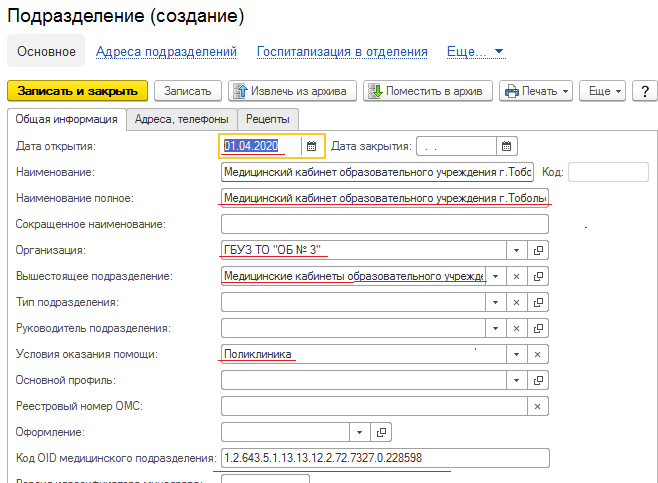Open Госпитализация в отделения link
The height and width of the screenshot is (483, 658).
coord(342,51)
